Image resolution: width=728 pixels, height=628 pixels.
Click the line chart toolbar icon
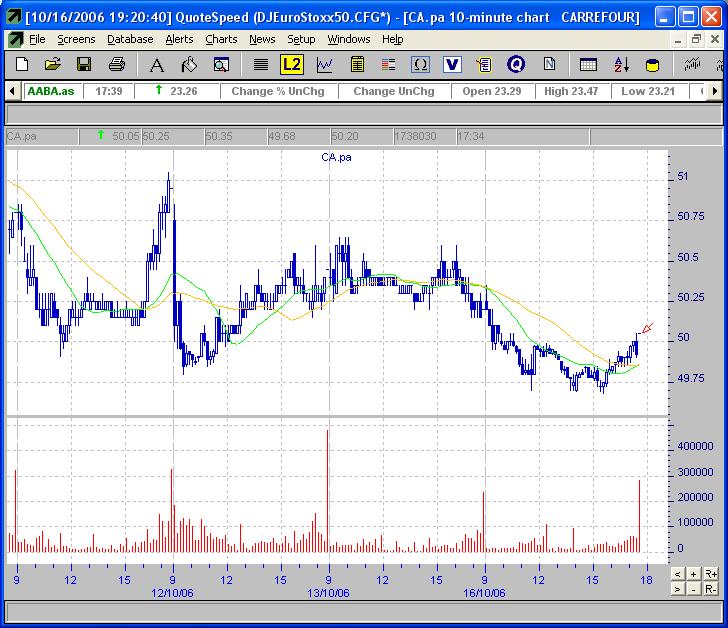click(324, 65)
